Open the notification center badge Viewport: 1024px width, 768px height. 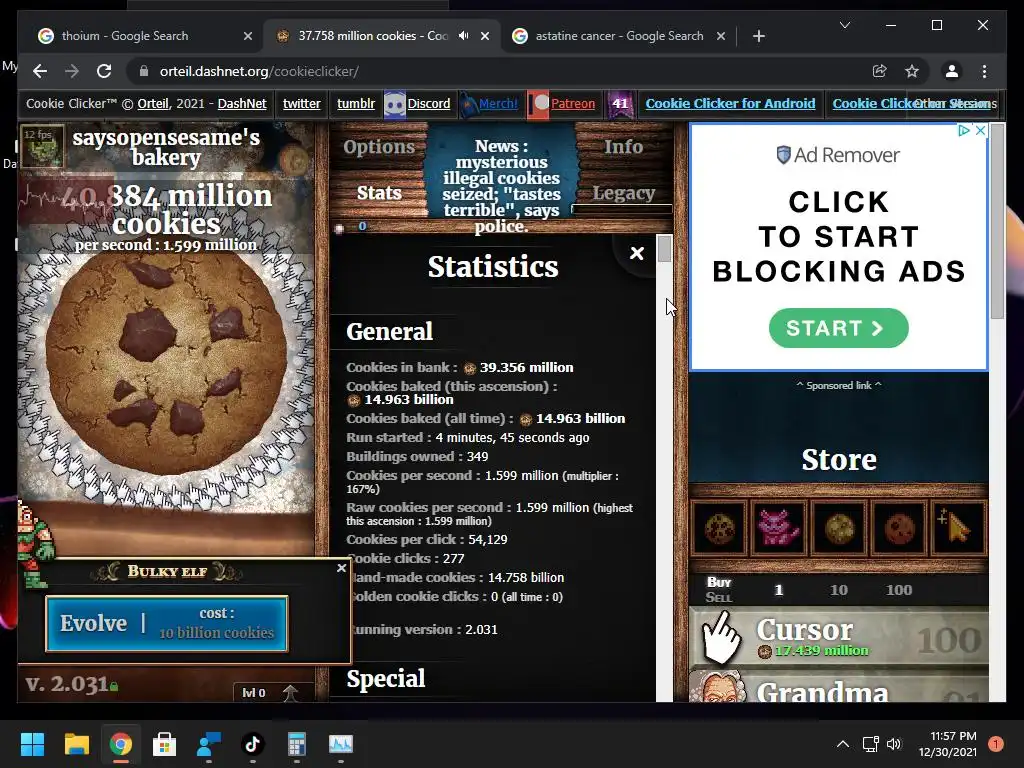pyautogui.click(x=995, y=744)
